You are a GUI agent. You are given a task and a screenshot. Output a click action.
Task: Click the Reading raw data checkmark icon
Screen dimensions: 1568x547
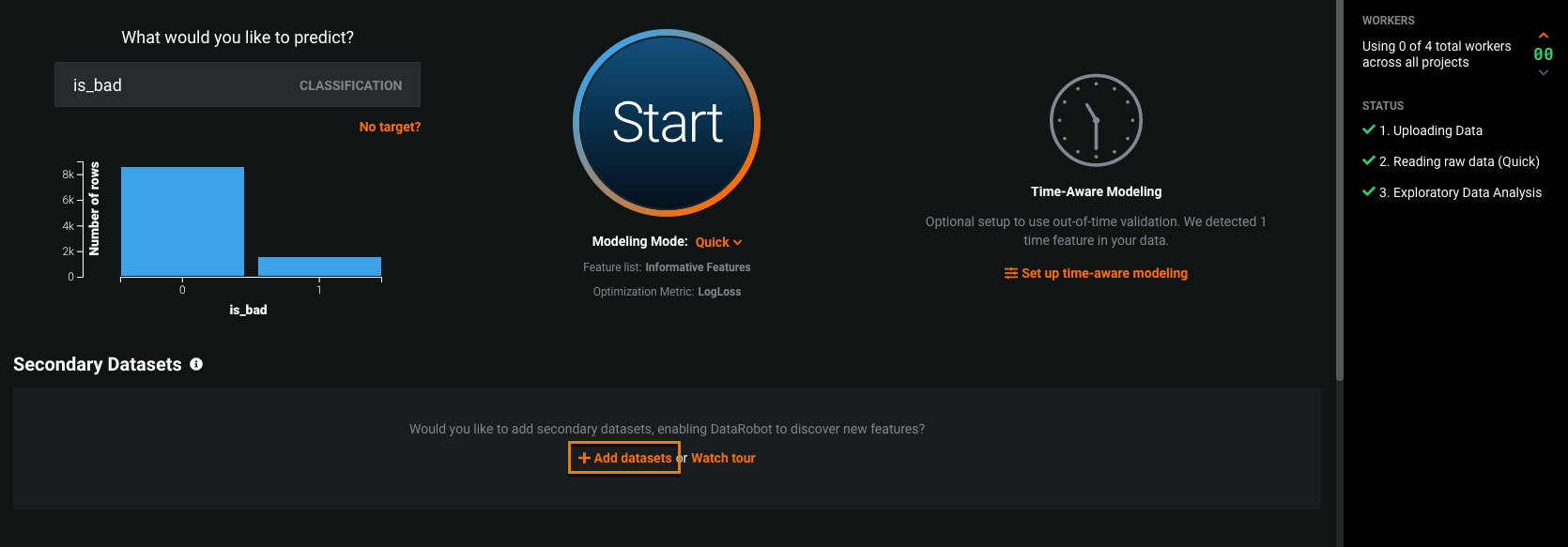tap(1369, 160)
